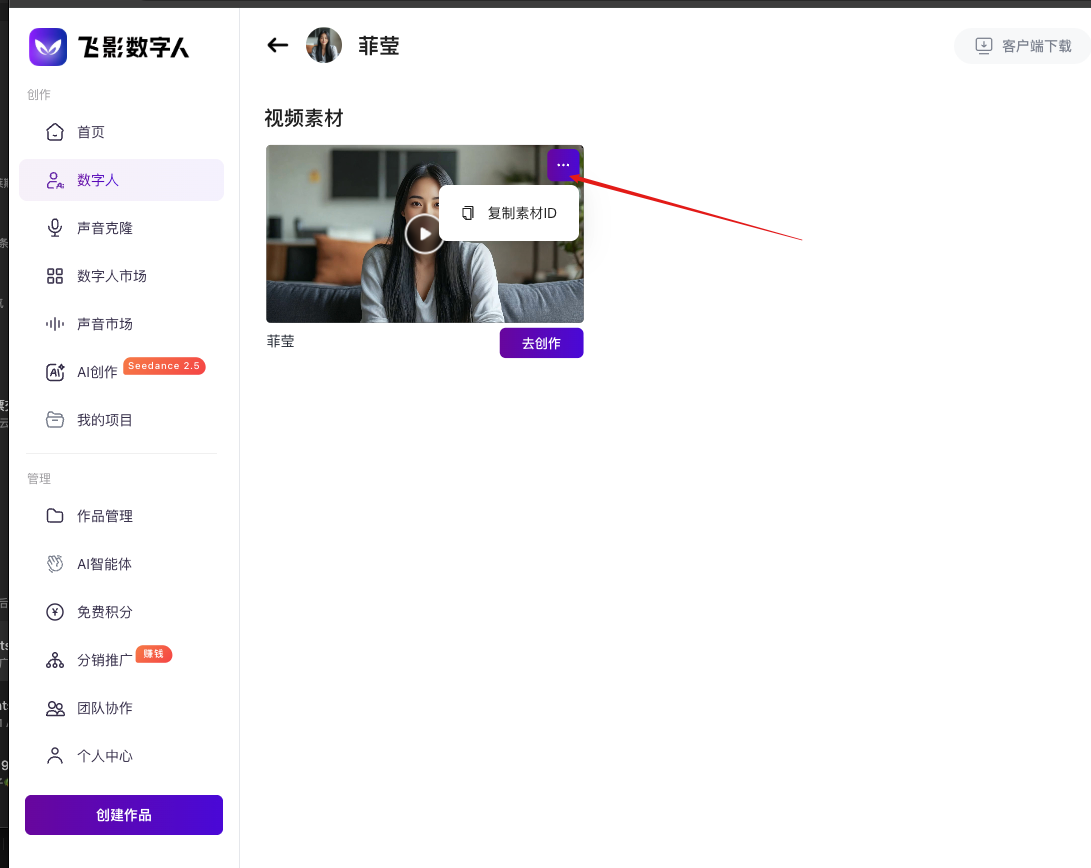Screen dimensions: 1091x868
Task: Navigate to AI创作 menu label
Action: tap(97, 372)
